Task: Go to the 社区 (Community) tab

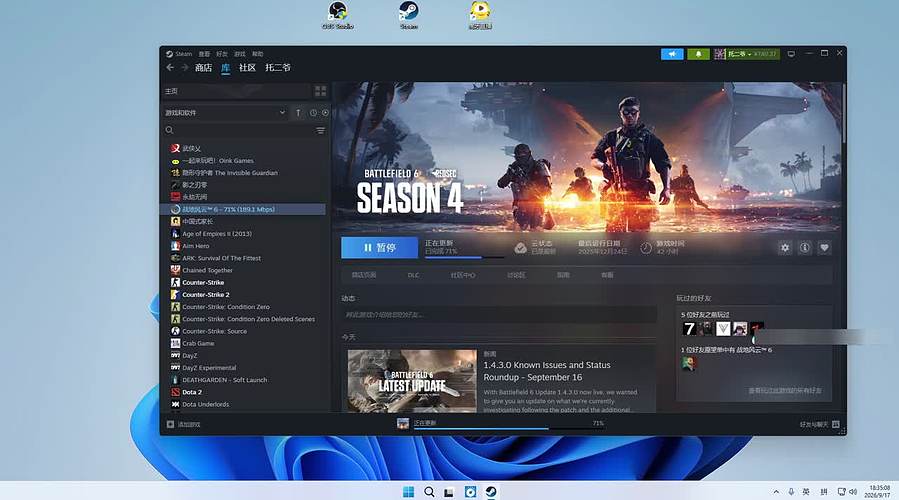Action: (x=247, y=68)
